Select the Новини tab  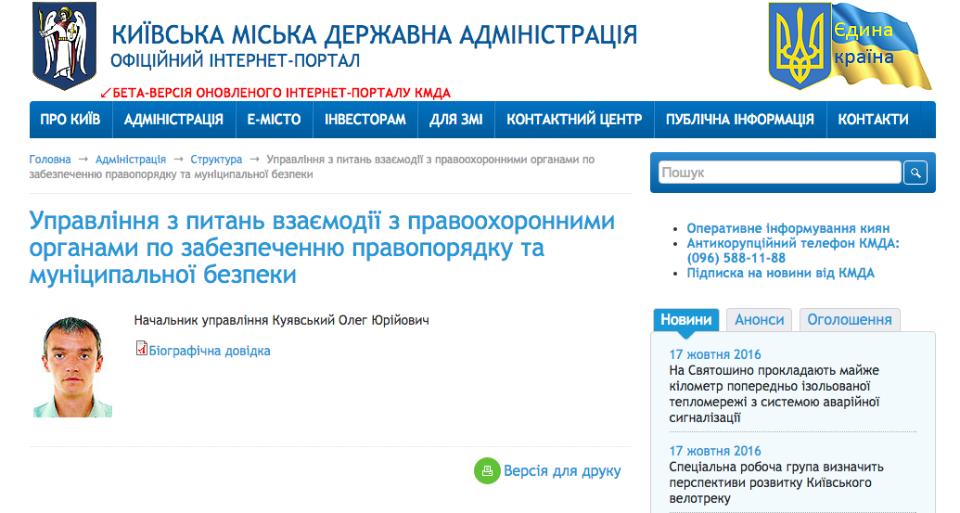click(x=686, y=320)
